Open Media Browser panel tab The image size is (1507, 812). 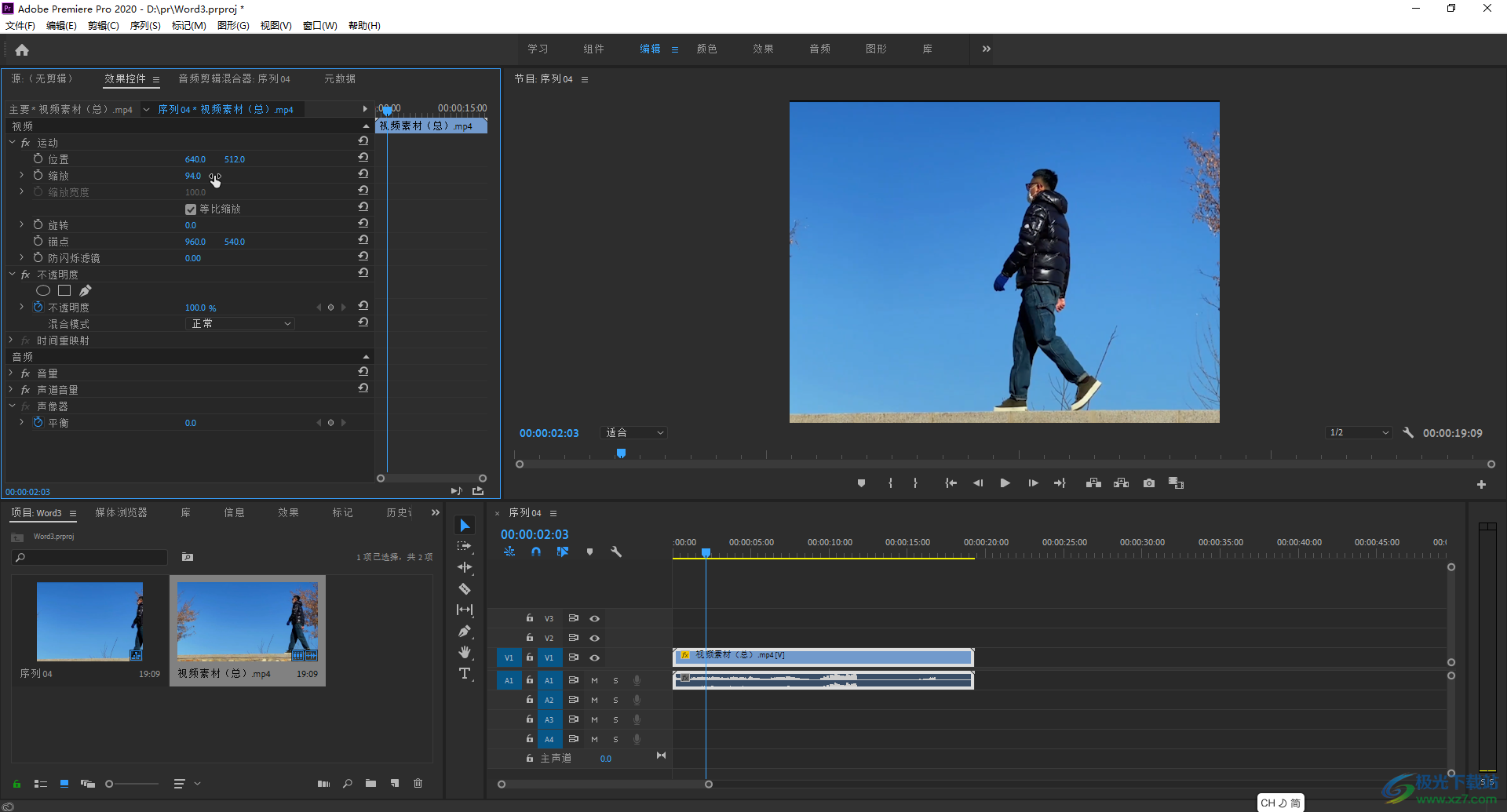coord(121,512)
